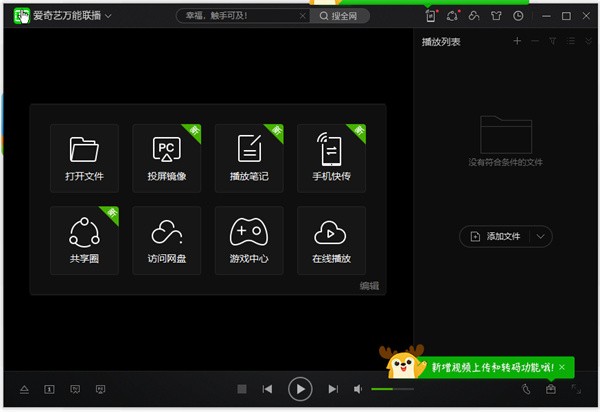Open the 爱奇艺万能联播 main menu dropdown
This screenshot has width=600, height=412.
coord(108,17)
